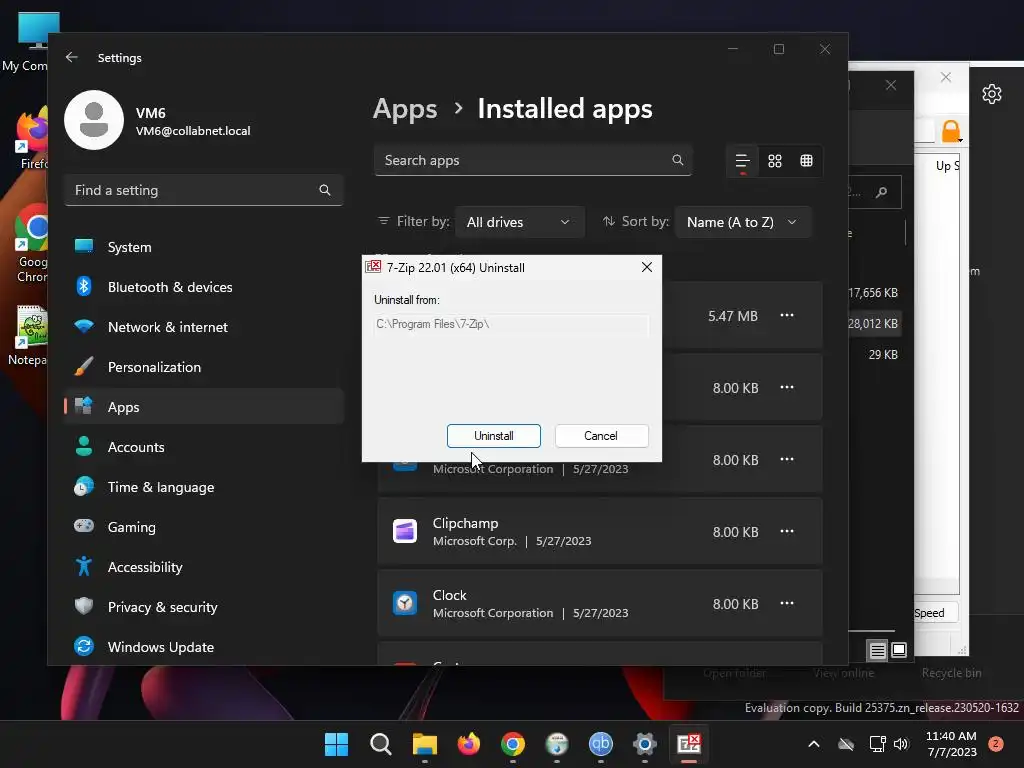
Task: Show hidden system tray icons
Action: tap(814, 744)
